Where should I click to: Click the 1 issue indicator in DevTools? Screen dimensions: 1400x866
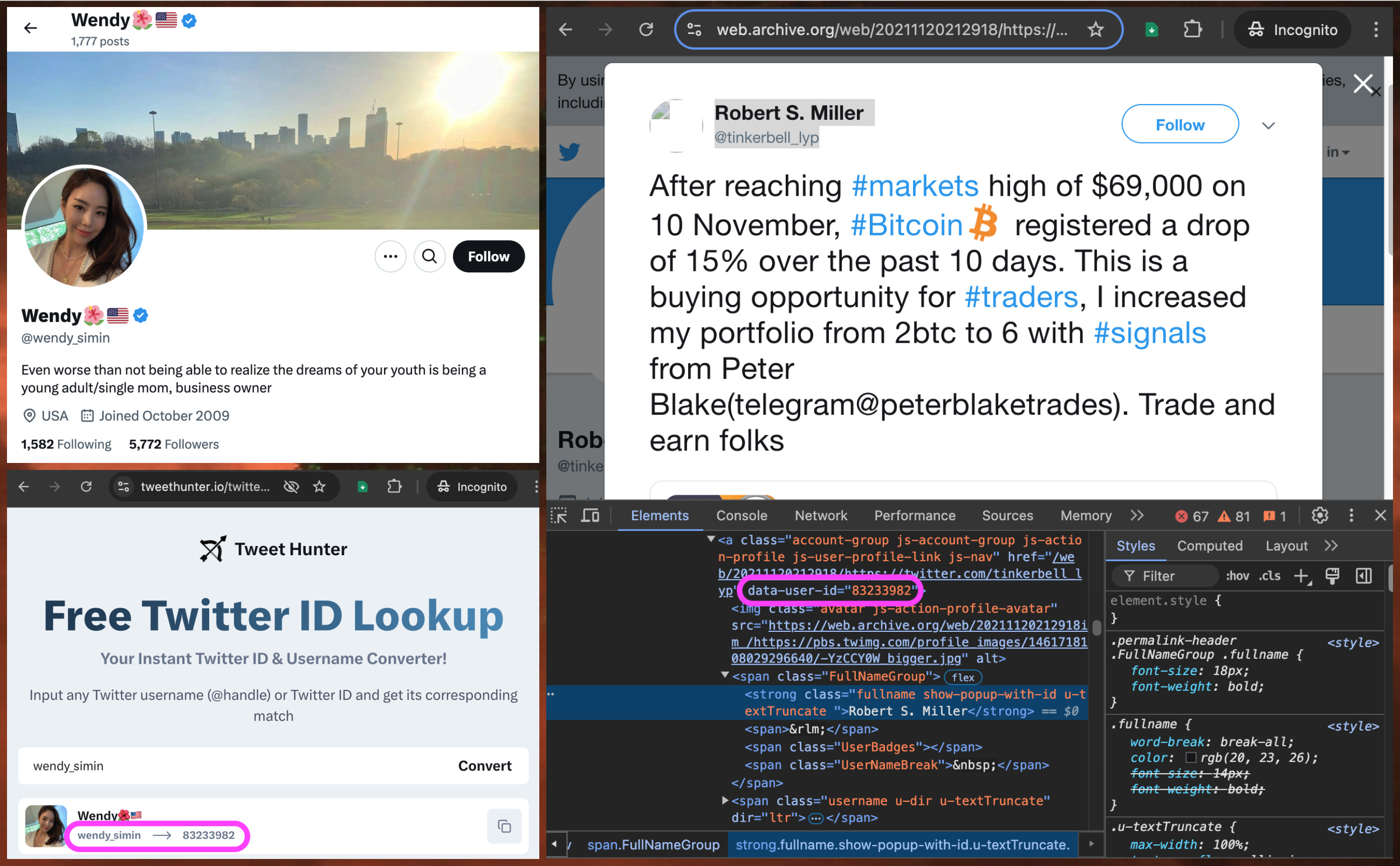1275,516
